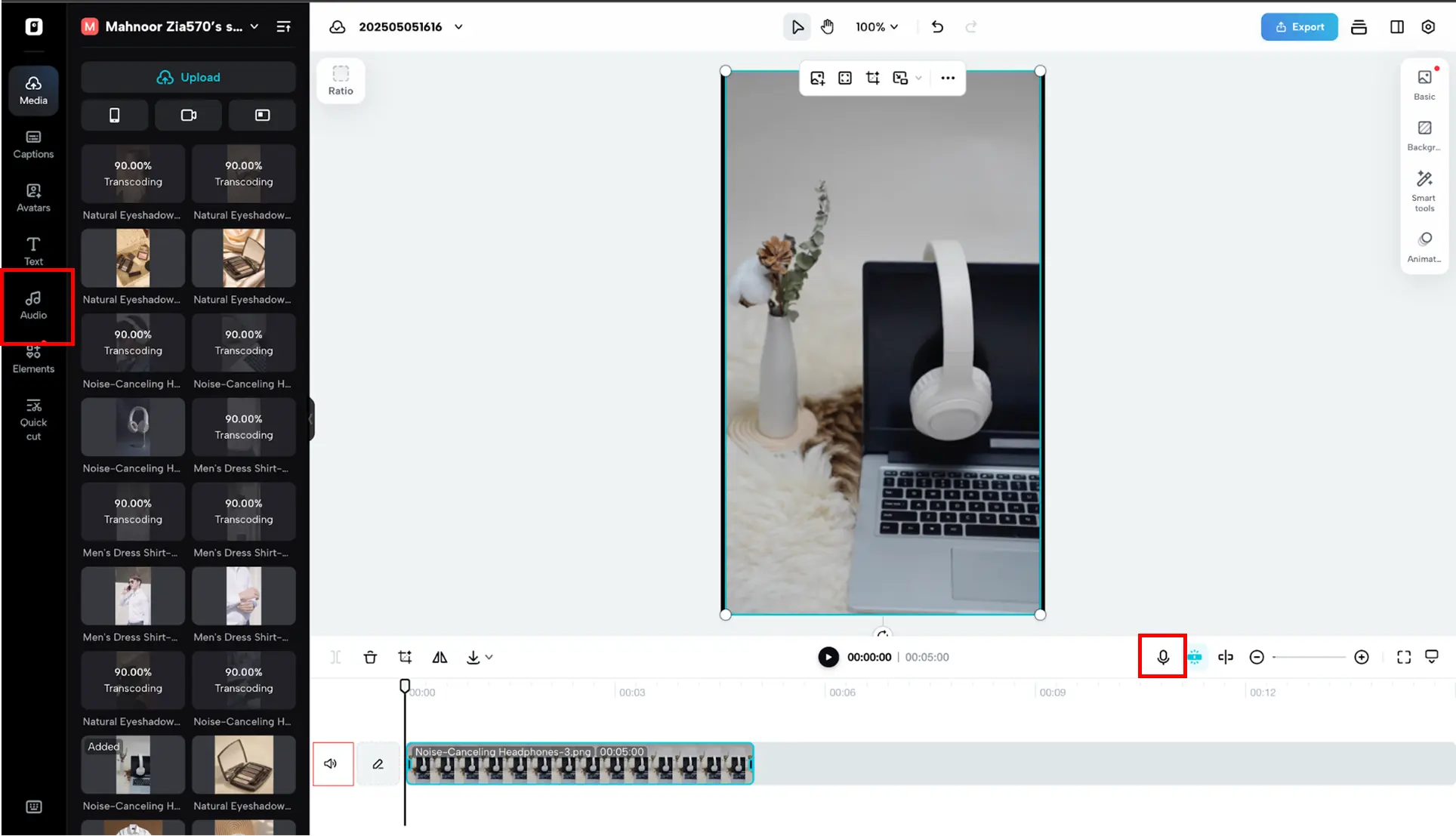Open the Background properties panel

(1424, 135)
